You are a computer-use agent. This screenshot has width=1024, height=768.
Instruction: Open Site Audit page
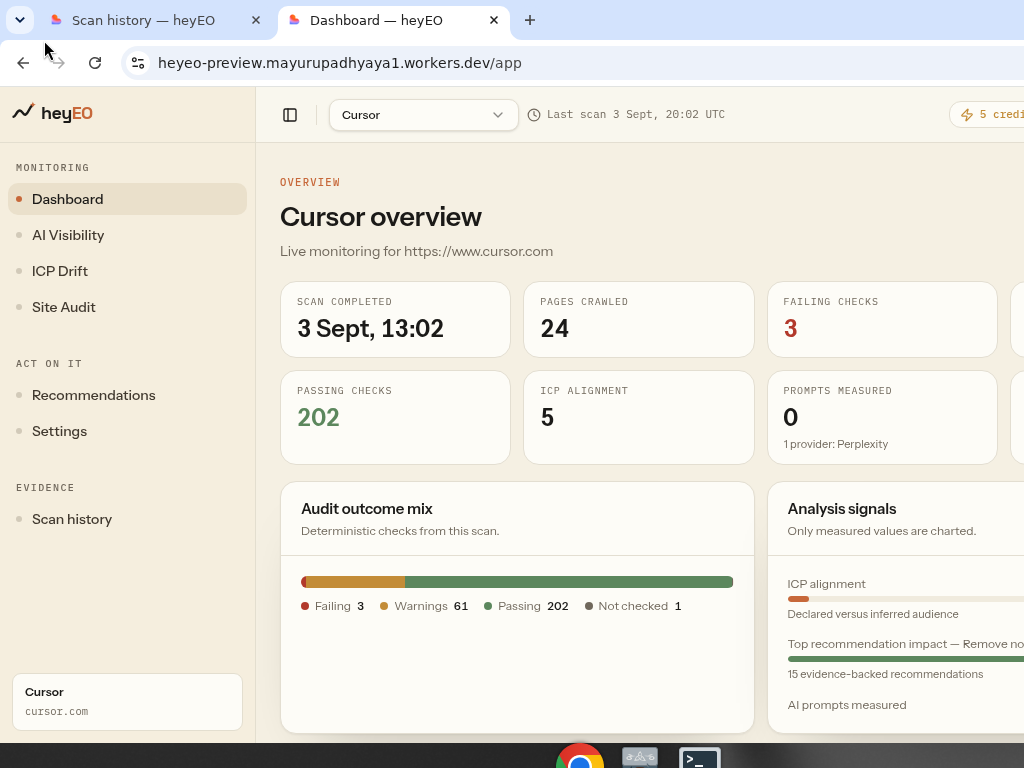coord(127,307)
